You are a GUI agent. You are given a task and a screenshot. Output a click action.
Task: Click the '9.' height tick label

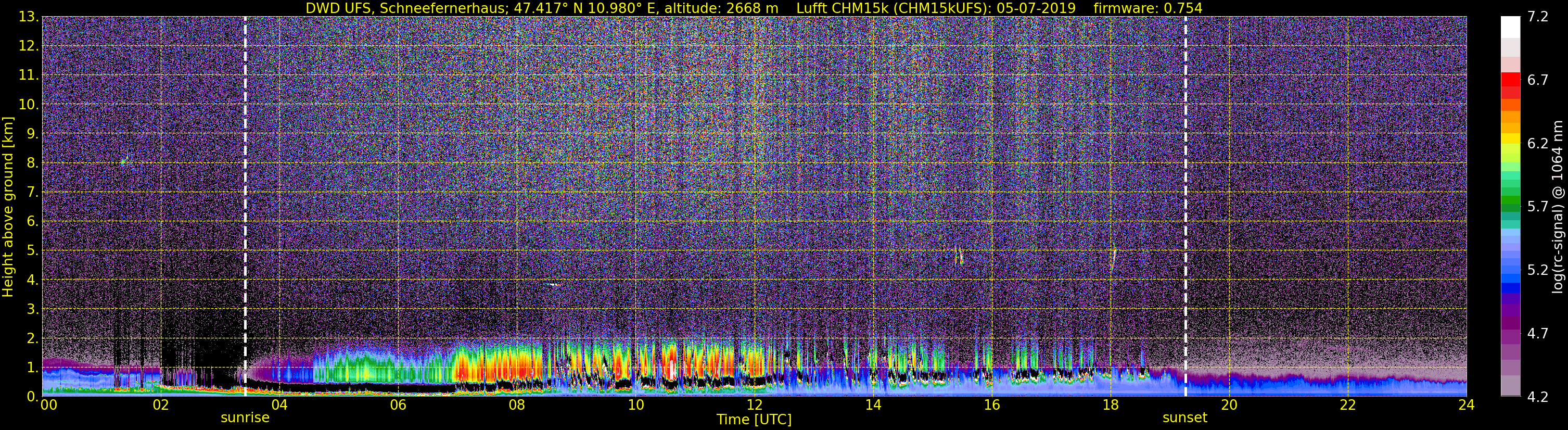point(33,134)
